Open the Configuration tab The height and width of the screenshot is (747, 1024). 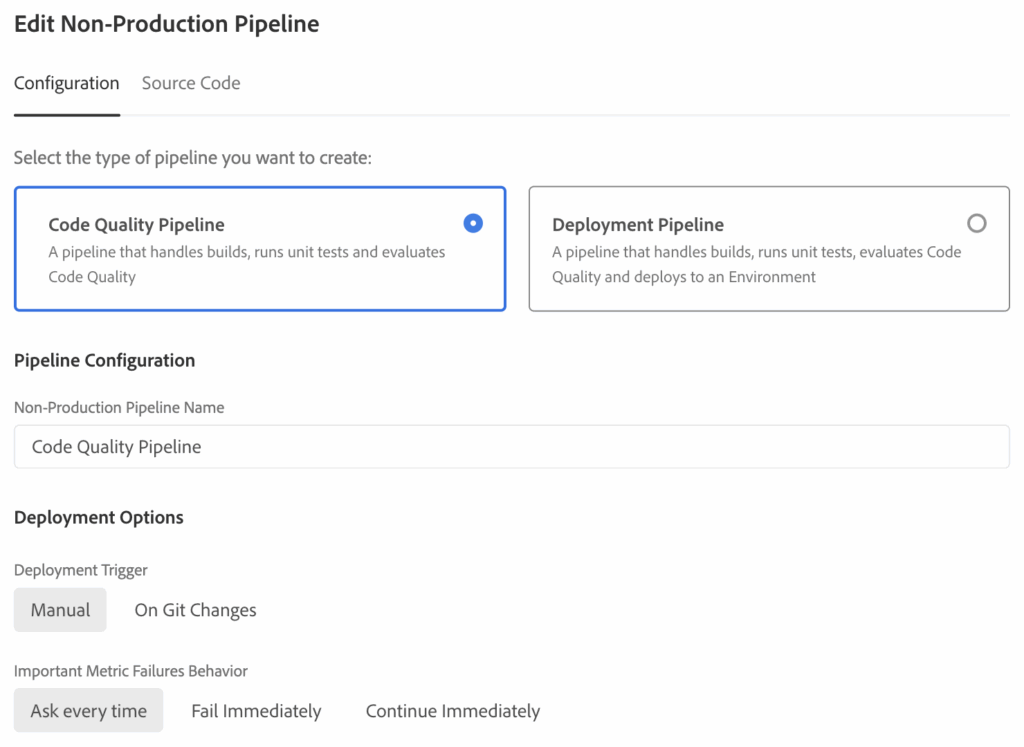coord(66,84)
